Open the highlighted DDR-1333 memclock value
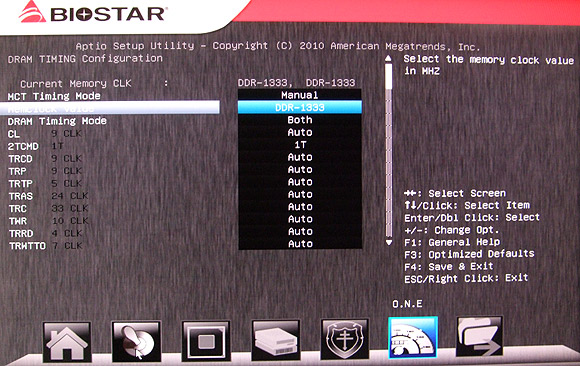Viewport: 580px width, 366px height. click(x=300, y=107)
